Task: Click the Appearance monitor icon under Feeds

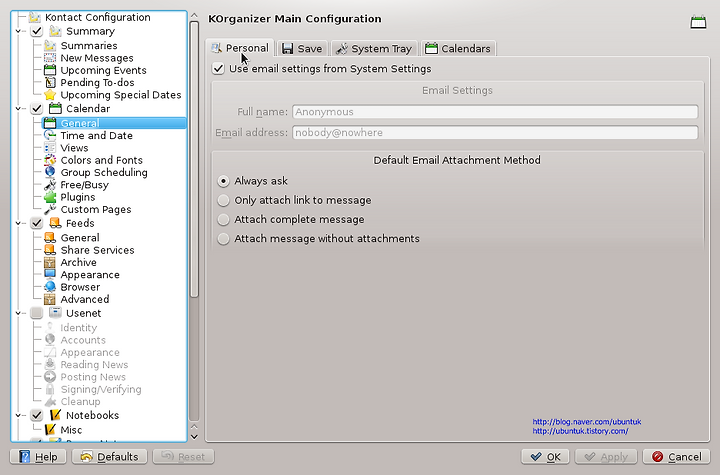Action: pyautogui.click(x=50, y=275)
